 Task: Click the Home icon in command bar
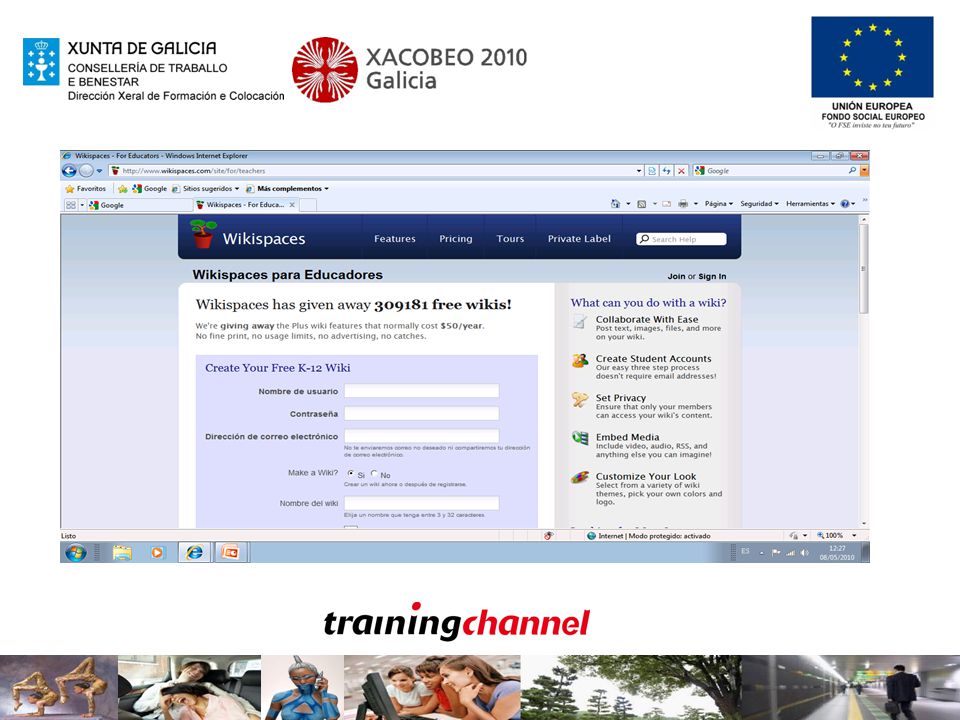[615, 204]
